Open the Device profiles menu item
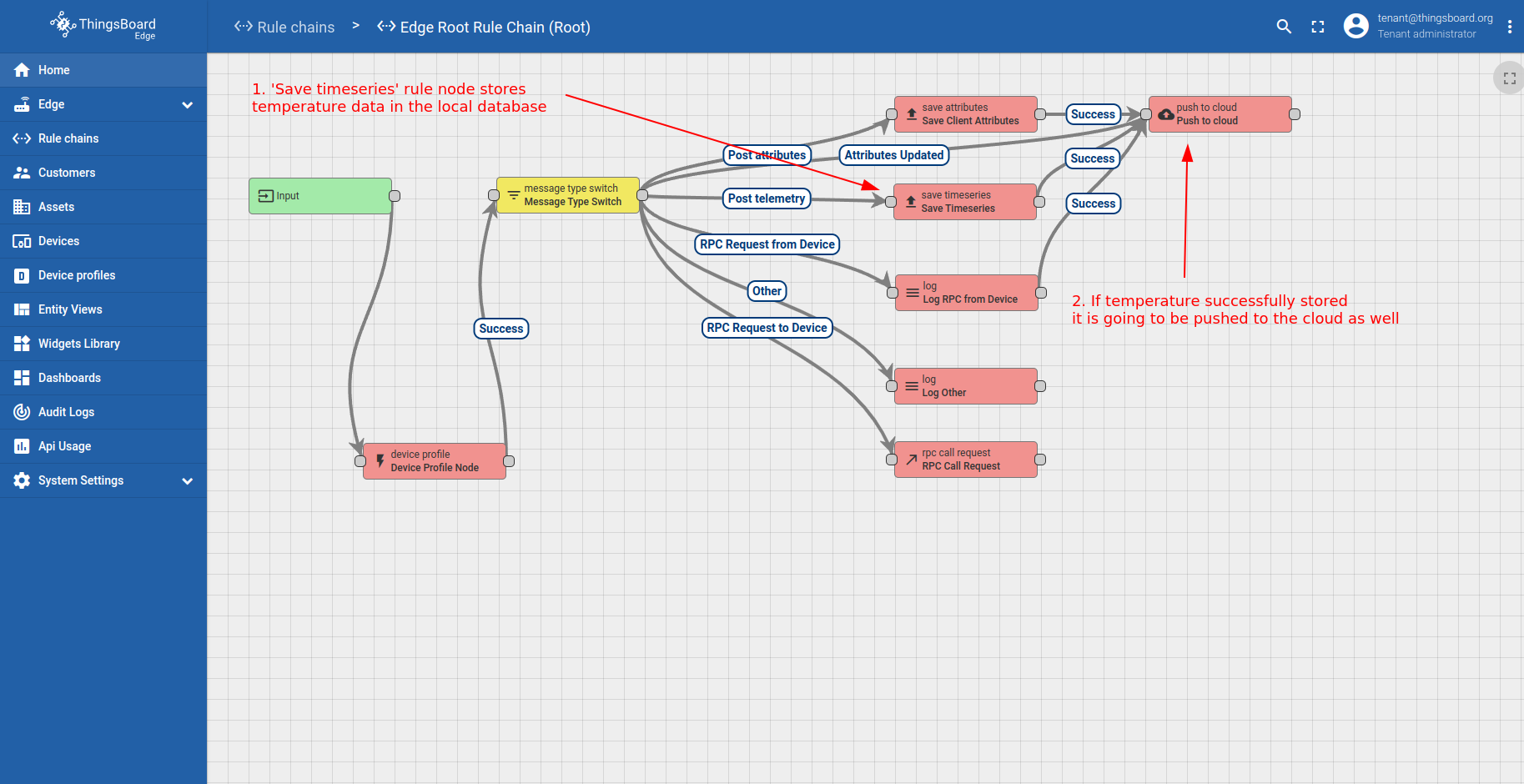Image resolution: width=1524 pixels, height=784 pixels. (x=103, y=275)
